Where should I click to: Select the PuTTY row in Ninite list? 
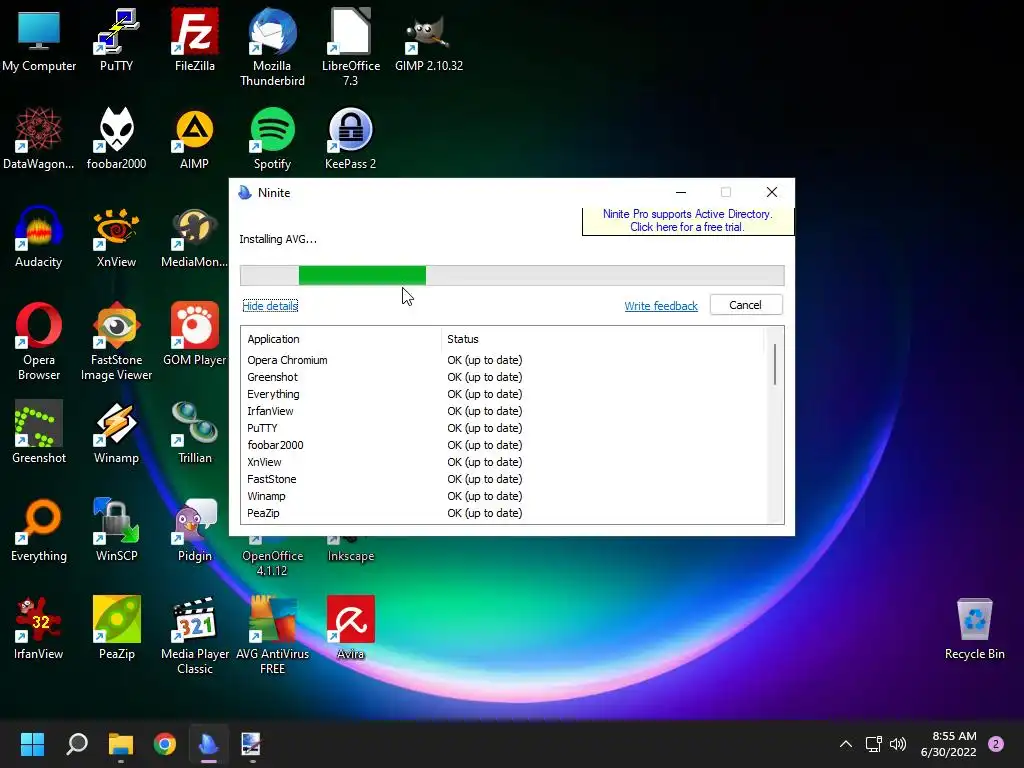(503, 428)
